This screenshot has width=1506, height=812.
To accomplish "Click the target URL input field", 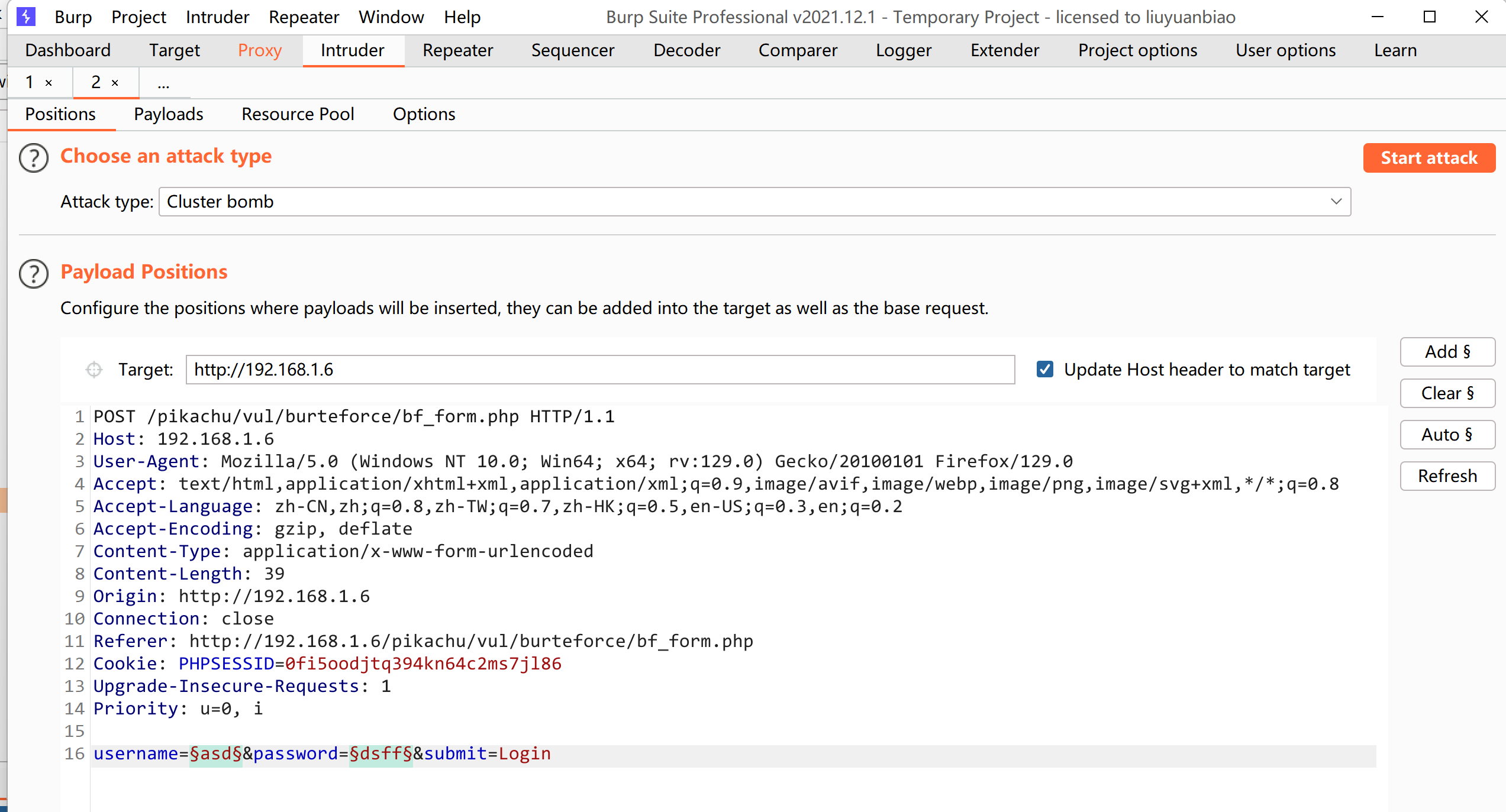I will pyautogui.click(x=601, y=370).
